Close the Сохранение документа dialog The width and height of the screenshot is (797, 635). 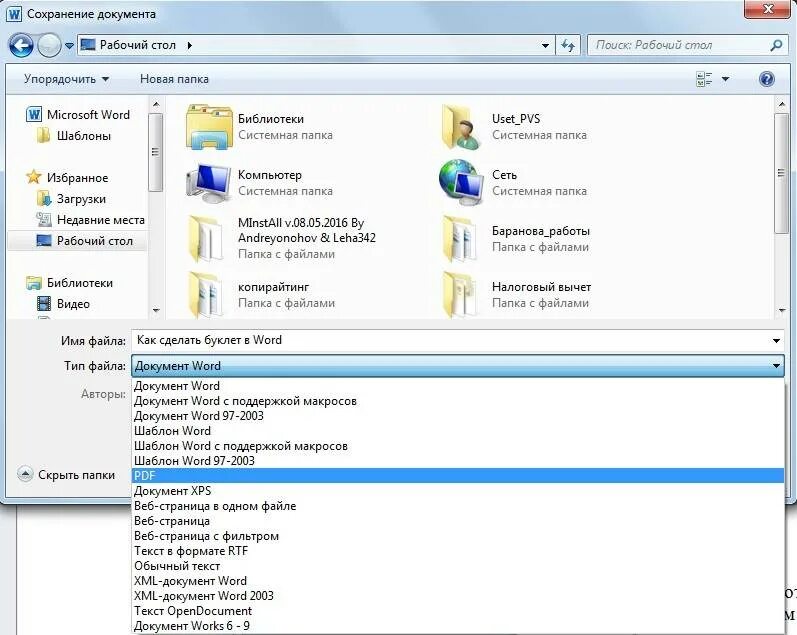tap(768, 9)
